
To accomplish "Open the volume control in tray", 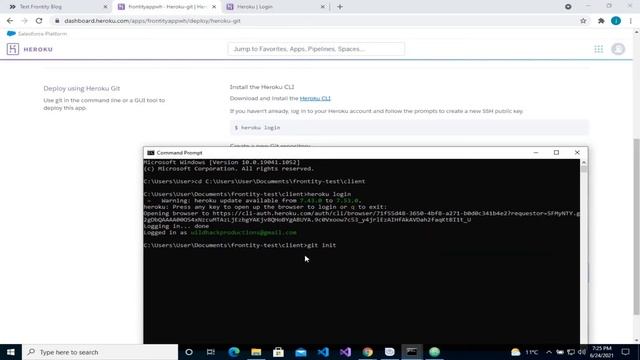I will (x=582, y=352).
